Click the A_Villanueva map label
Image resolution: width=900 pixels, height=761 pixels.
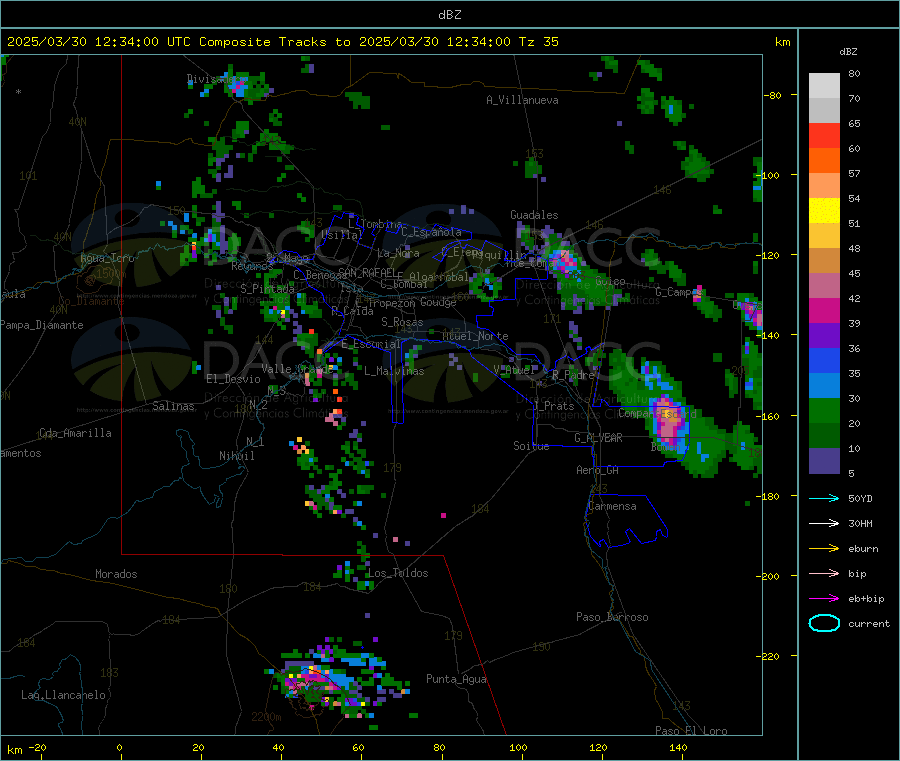coord(522,100)
